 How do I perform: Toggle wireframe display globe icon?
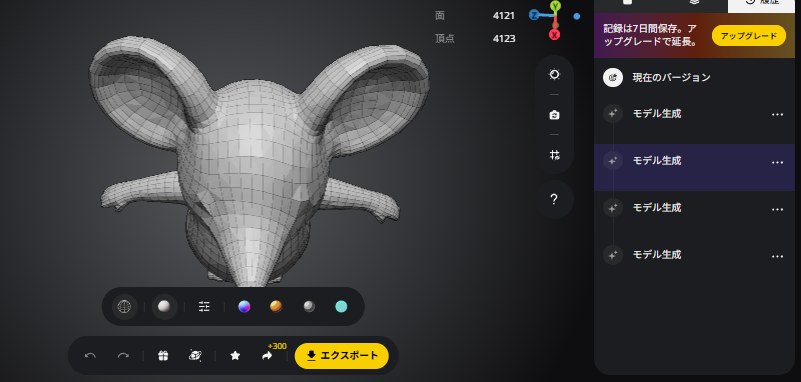(x=124, y=306)
